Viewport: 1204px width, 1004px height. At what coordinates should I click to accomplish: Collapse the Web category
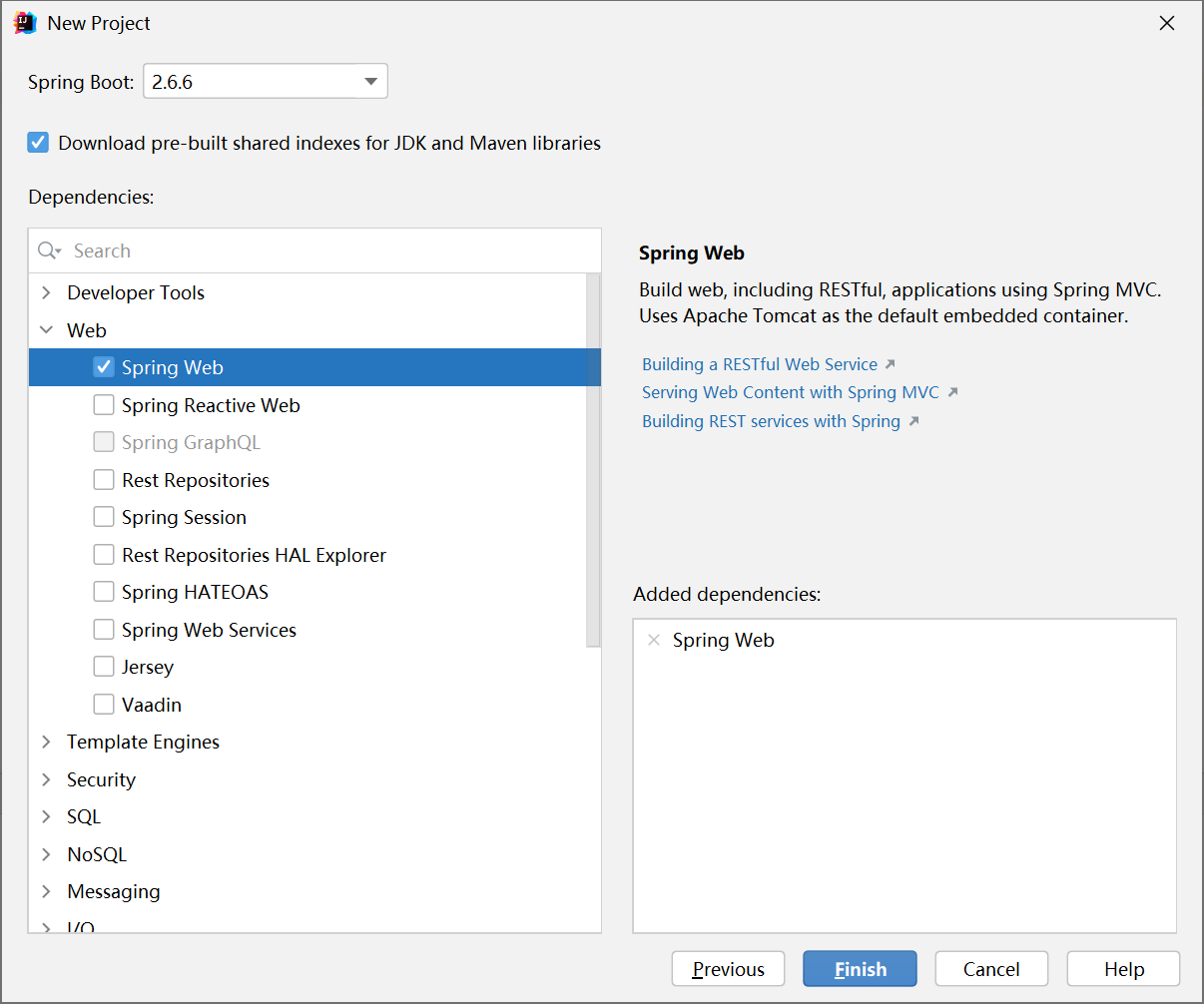point(46,330)
